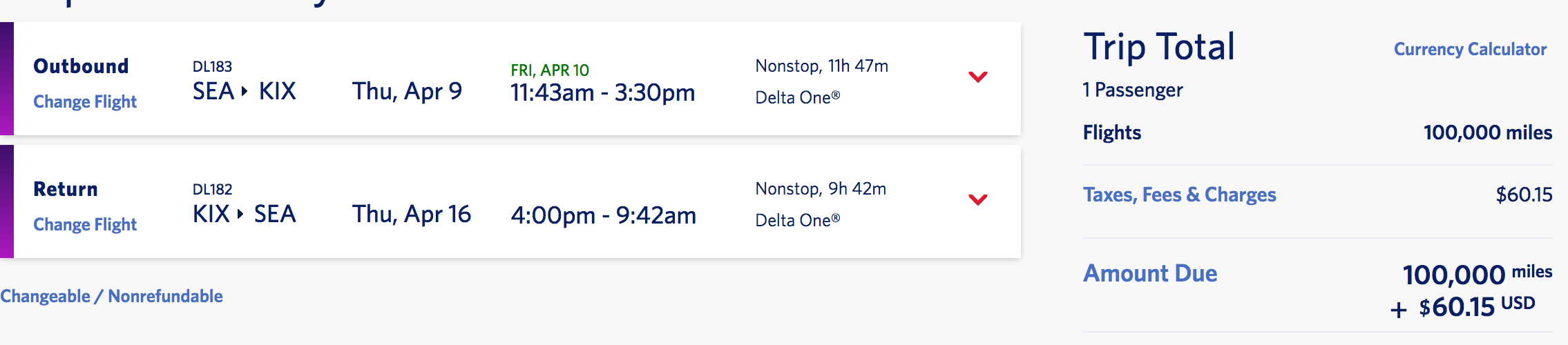
Task: Click the Trip Total heading
Action: click(x=1158, y=48)
